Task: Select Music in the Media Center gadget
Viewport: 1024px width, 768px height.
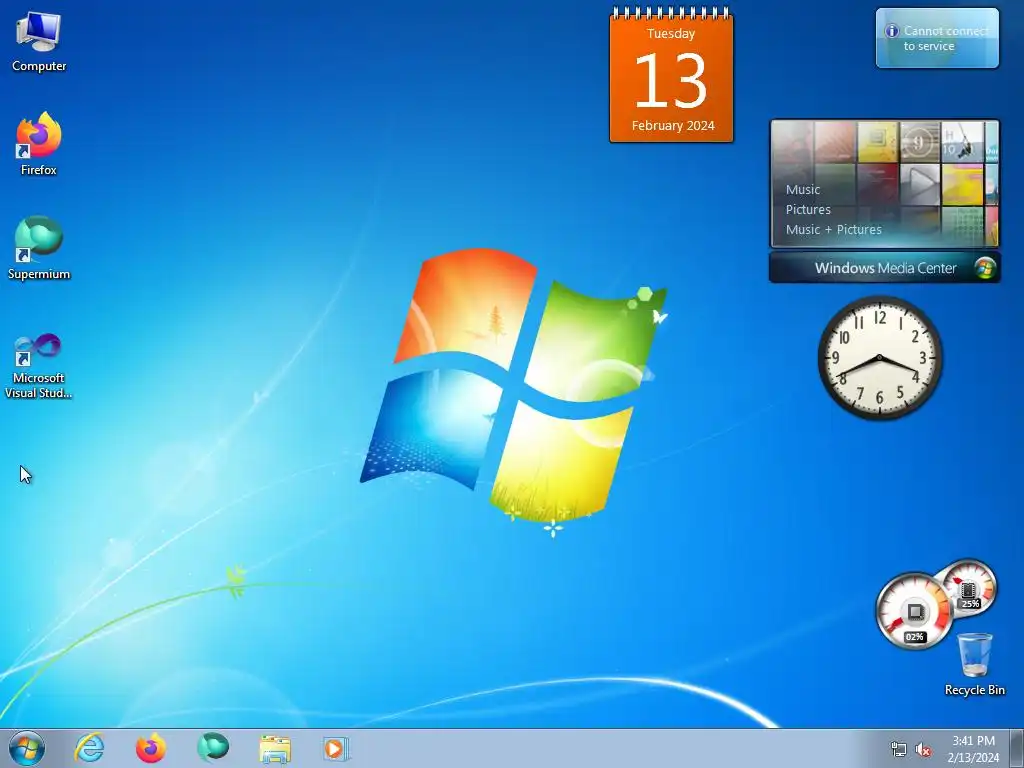Action: pos(803,189)
